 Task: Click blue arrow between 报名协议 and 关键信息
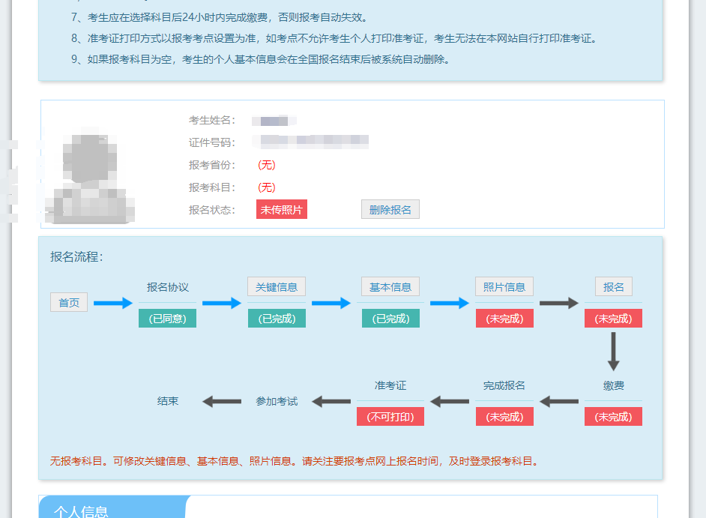point(222,303)
